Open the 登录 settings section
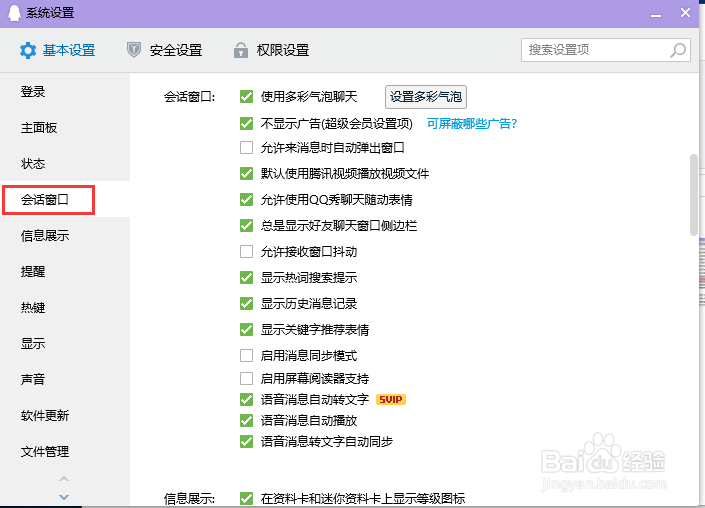The image size is (705, 508). [33, 92]
